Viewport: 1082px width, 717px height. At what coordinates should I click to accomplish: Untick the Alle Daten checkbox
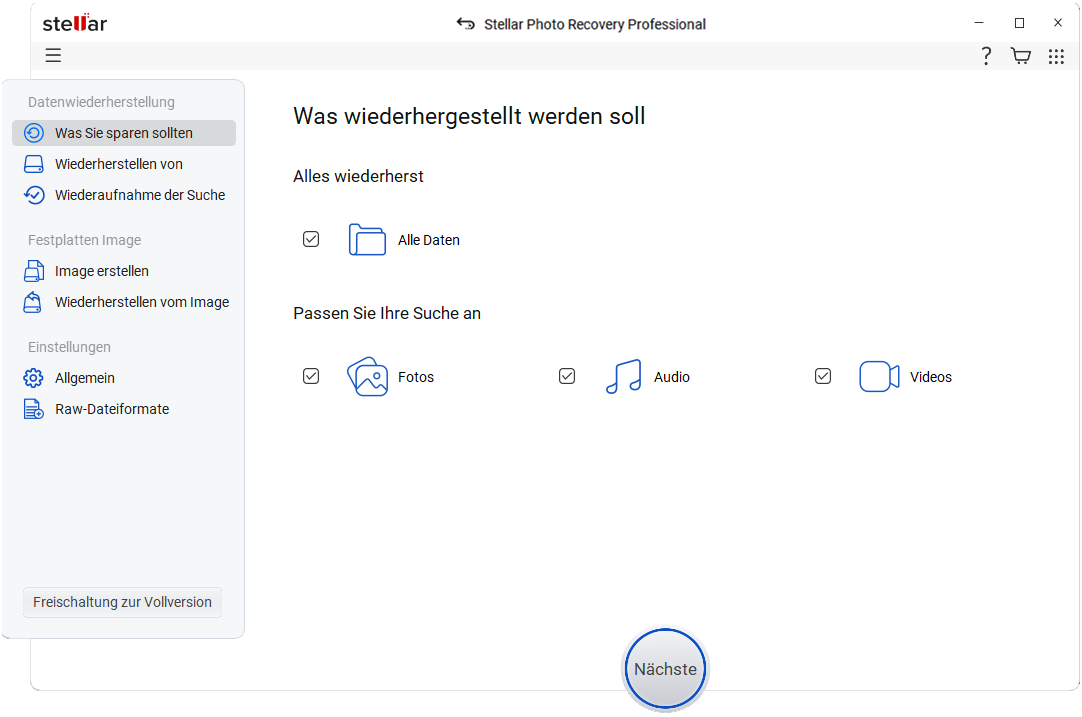pos(311,239)
